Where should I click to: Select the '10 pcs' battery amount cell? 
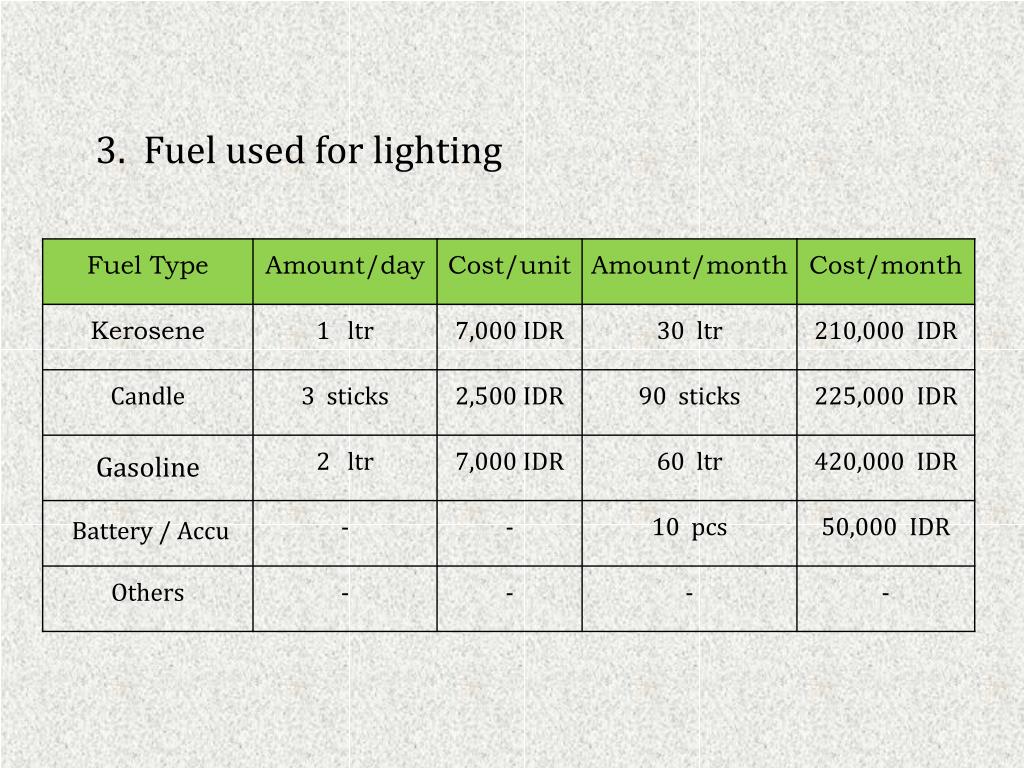tap(689, 533)
